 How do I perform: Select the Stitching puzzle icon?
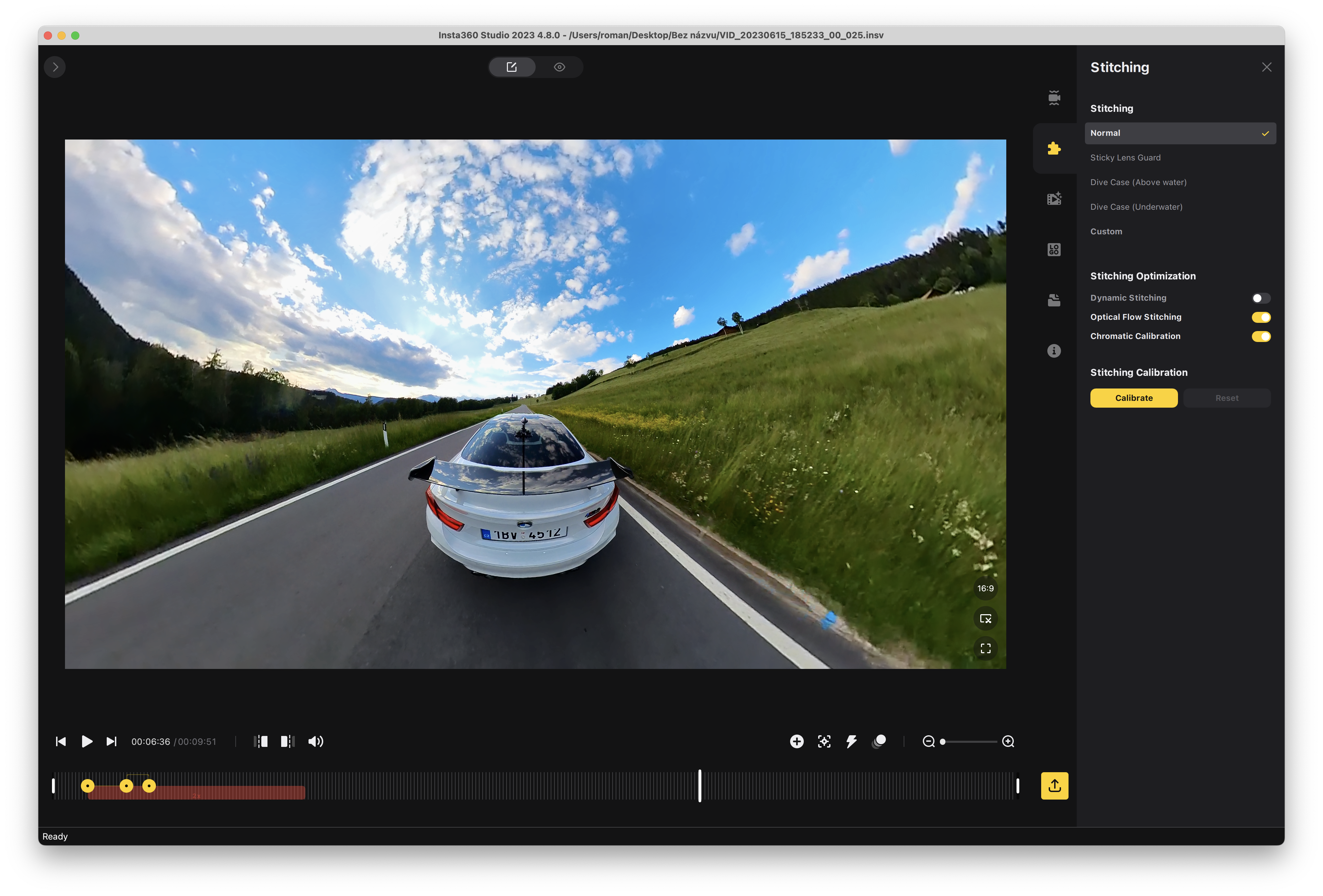pyautogui.click(x=1054, y=148)
